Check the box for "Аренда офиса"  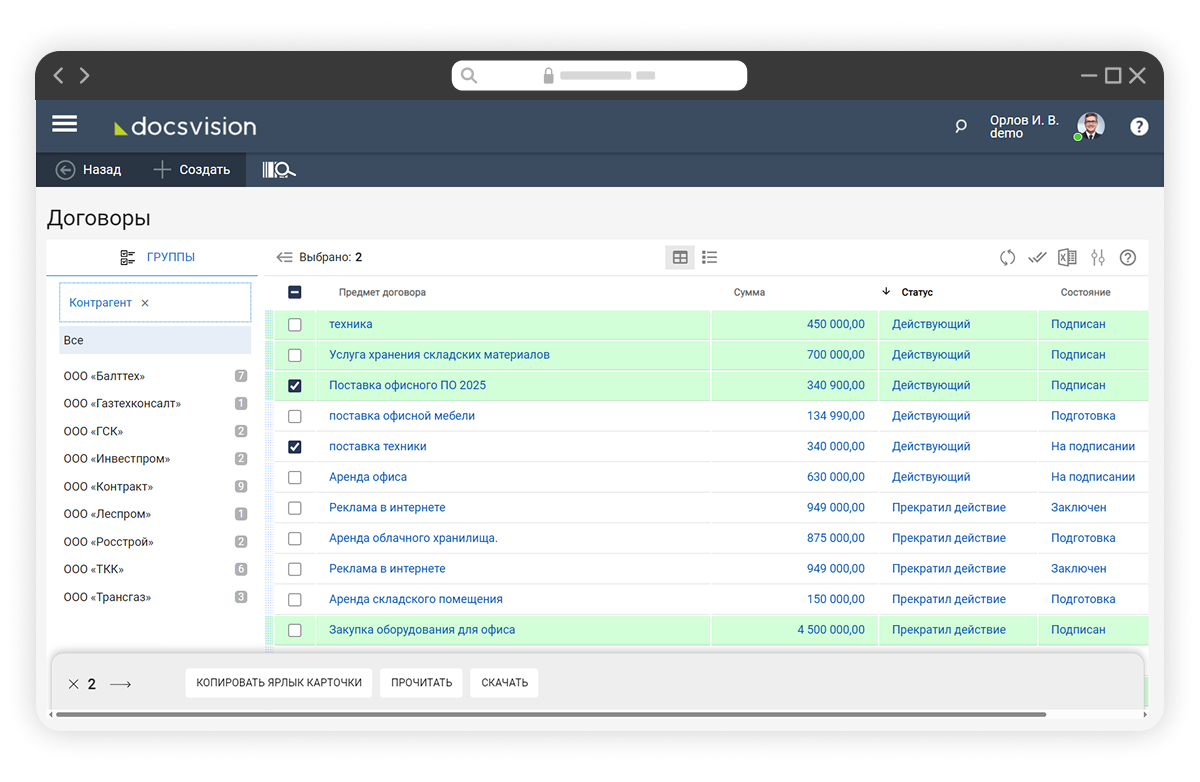tap(295, 478)
